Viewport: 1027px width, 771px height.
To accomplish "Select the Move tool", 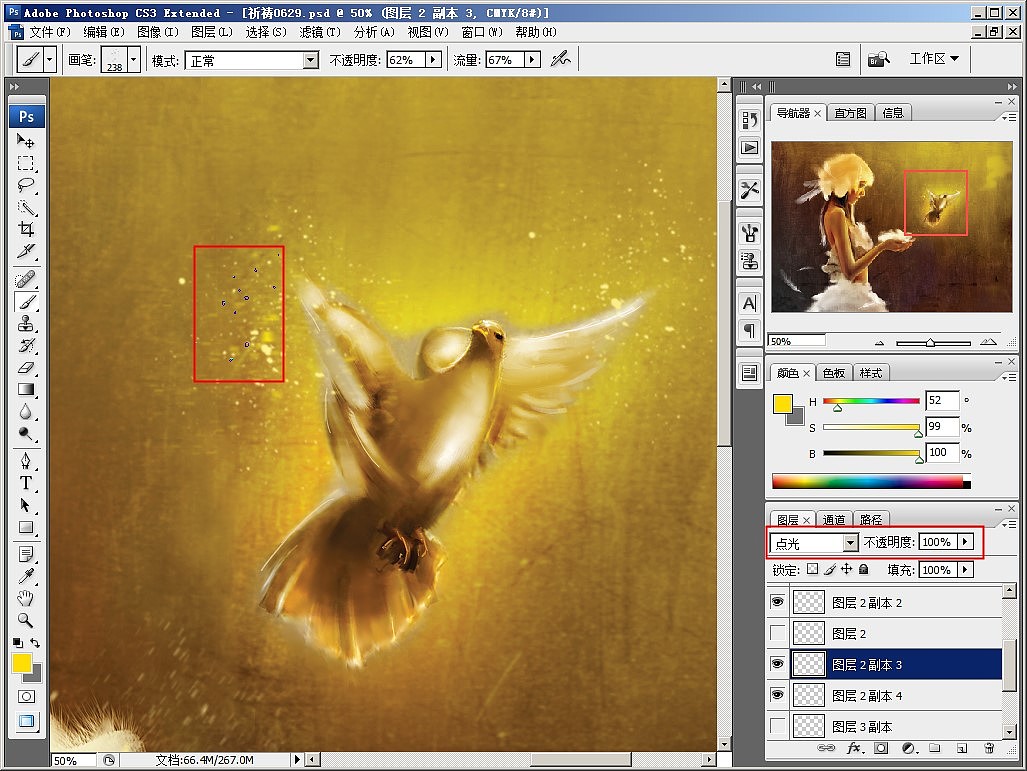I will click(26, 141).
